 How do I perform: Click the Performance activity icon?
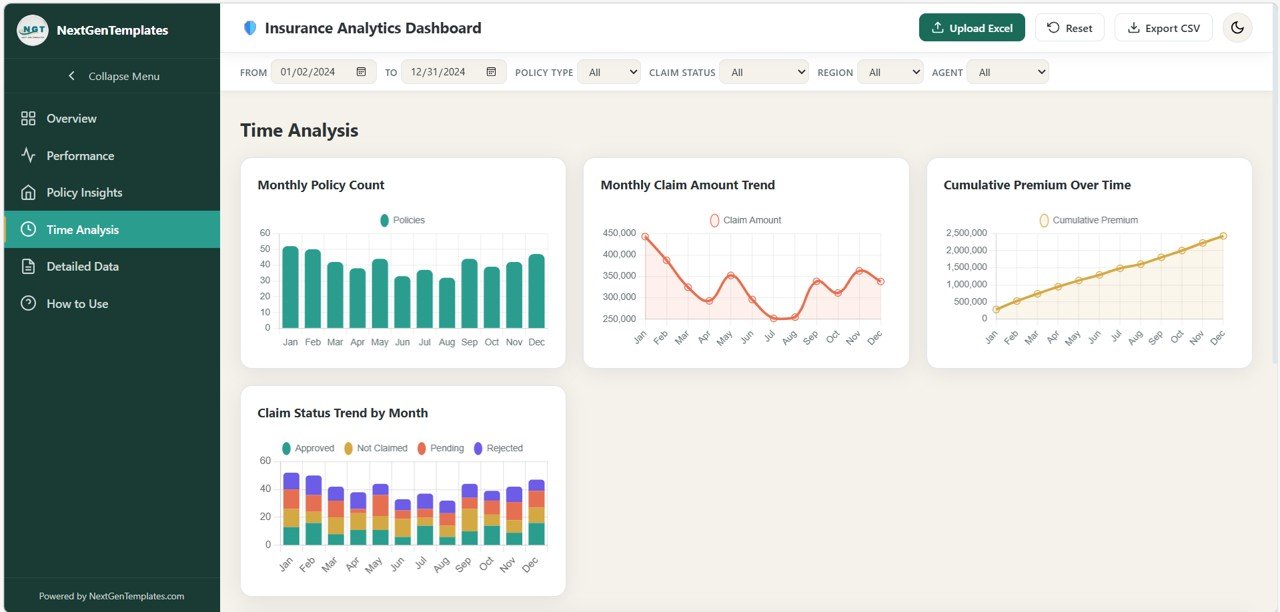(x=30, y=155)
